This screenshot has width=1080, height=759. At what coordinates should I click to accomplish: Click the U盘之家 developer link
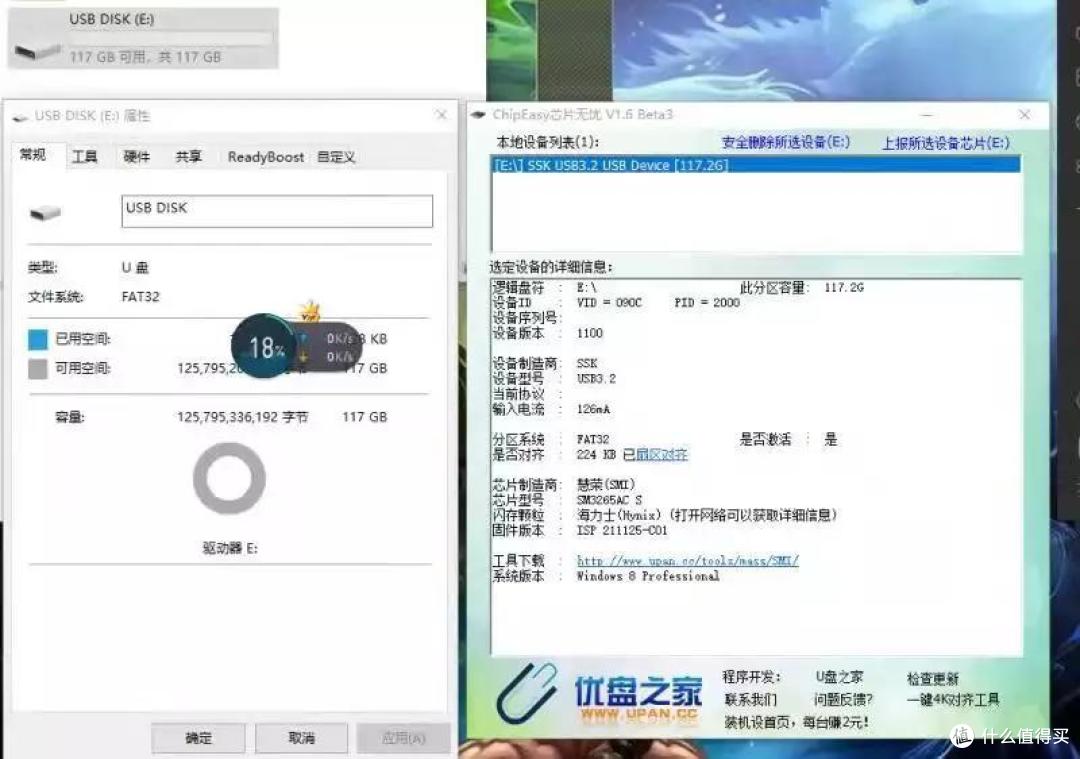(839, 677)
